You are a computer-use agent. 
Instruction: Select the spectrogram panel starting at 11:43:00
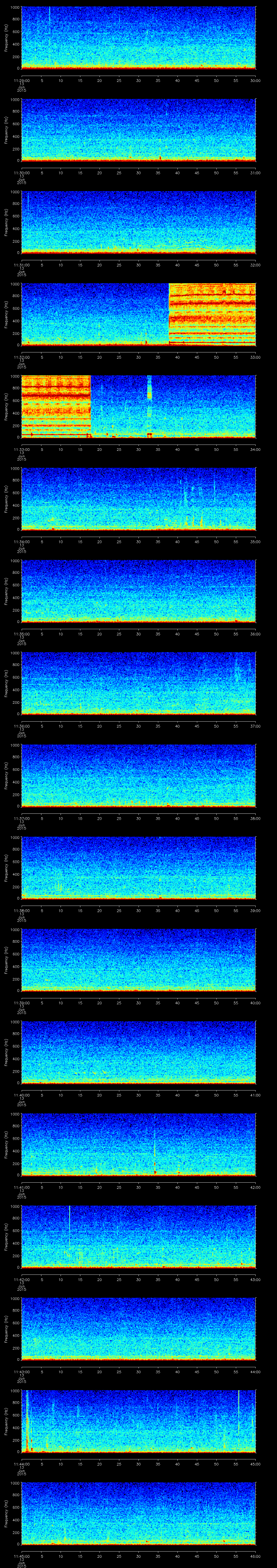(138, 1329)
